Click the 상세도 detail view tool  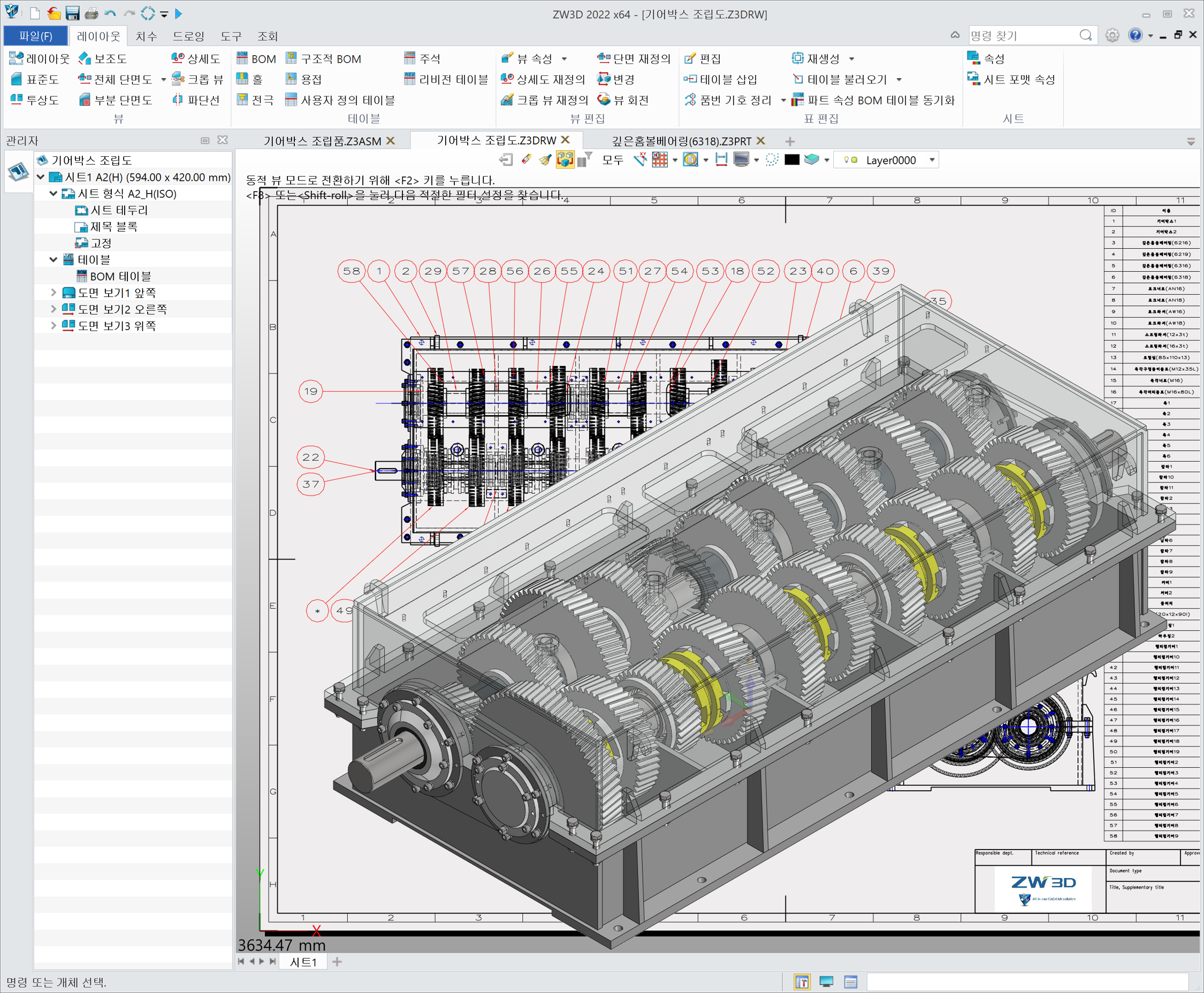196,59
